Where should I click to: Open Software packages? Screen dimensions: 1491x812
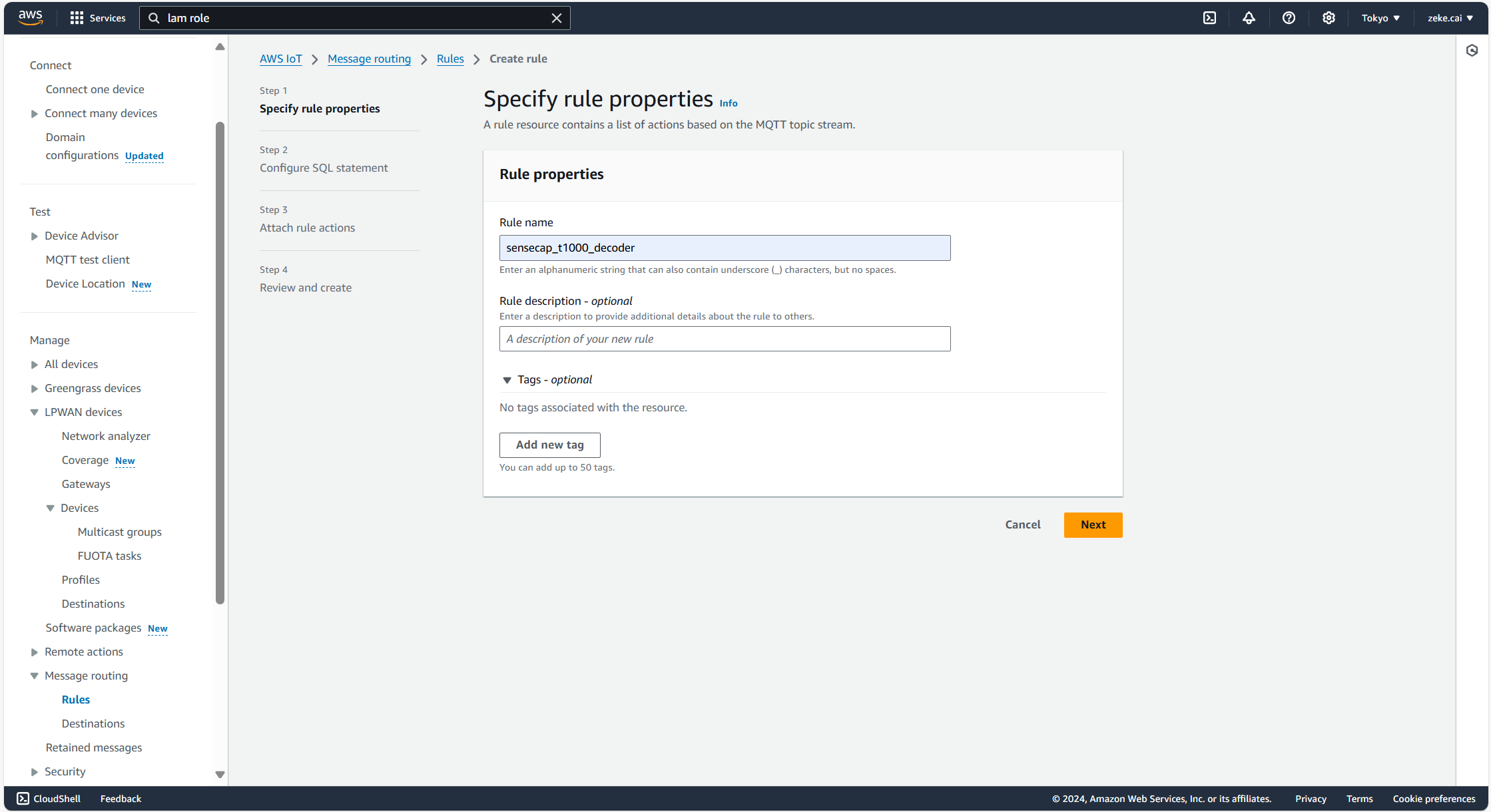(93, 628)
